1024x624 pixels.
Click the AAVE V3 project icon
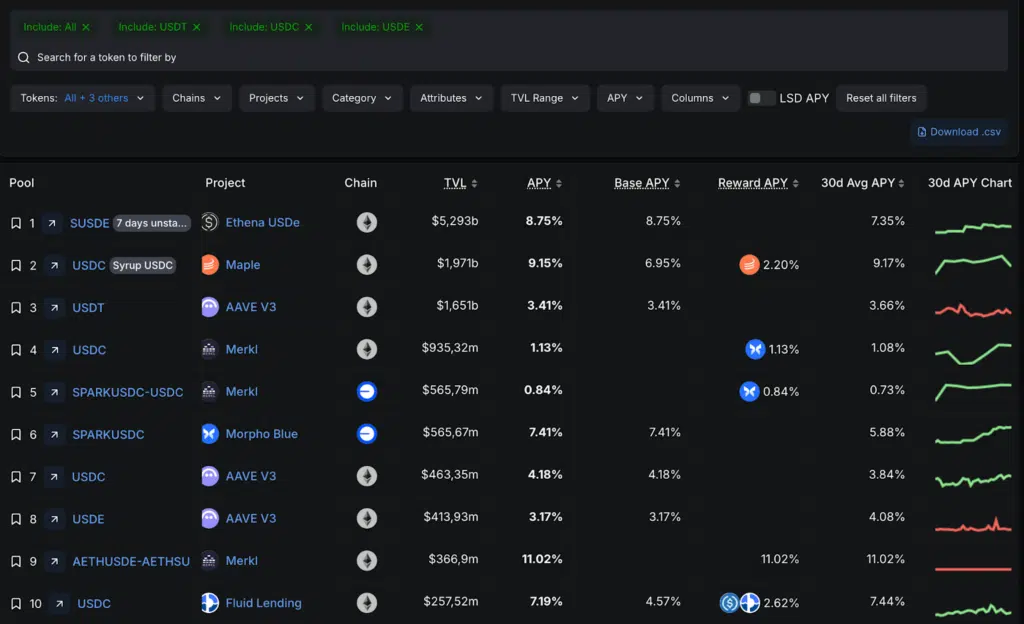coord(209,306)
